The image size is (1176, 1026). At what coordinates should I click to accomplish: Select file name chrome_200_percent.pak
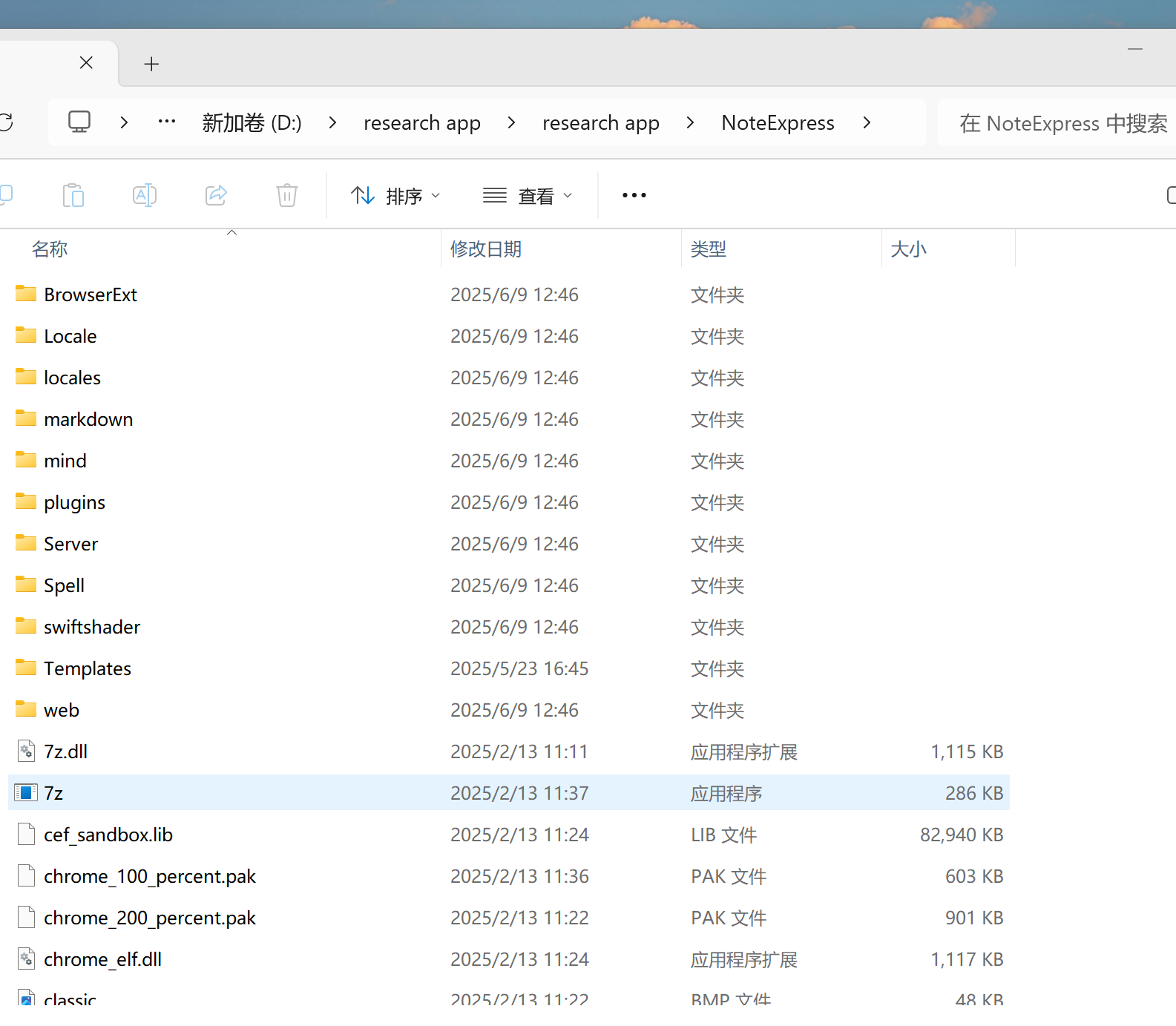[150, 918]
